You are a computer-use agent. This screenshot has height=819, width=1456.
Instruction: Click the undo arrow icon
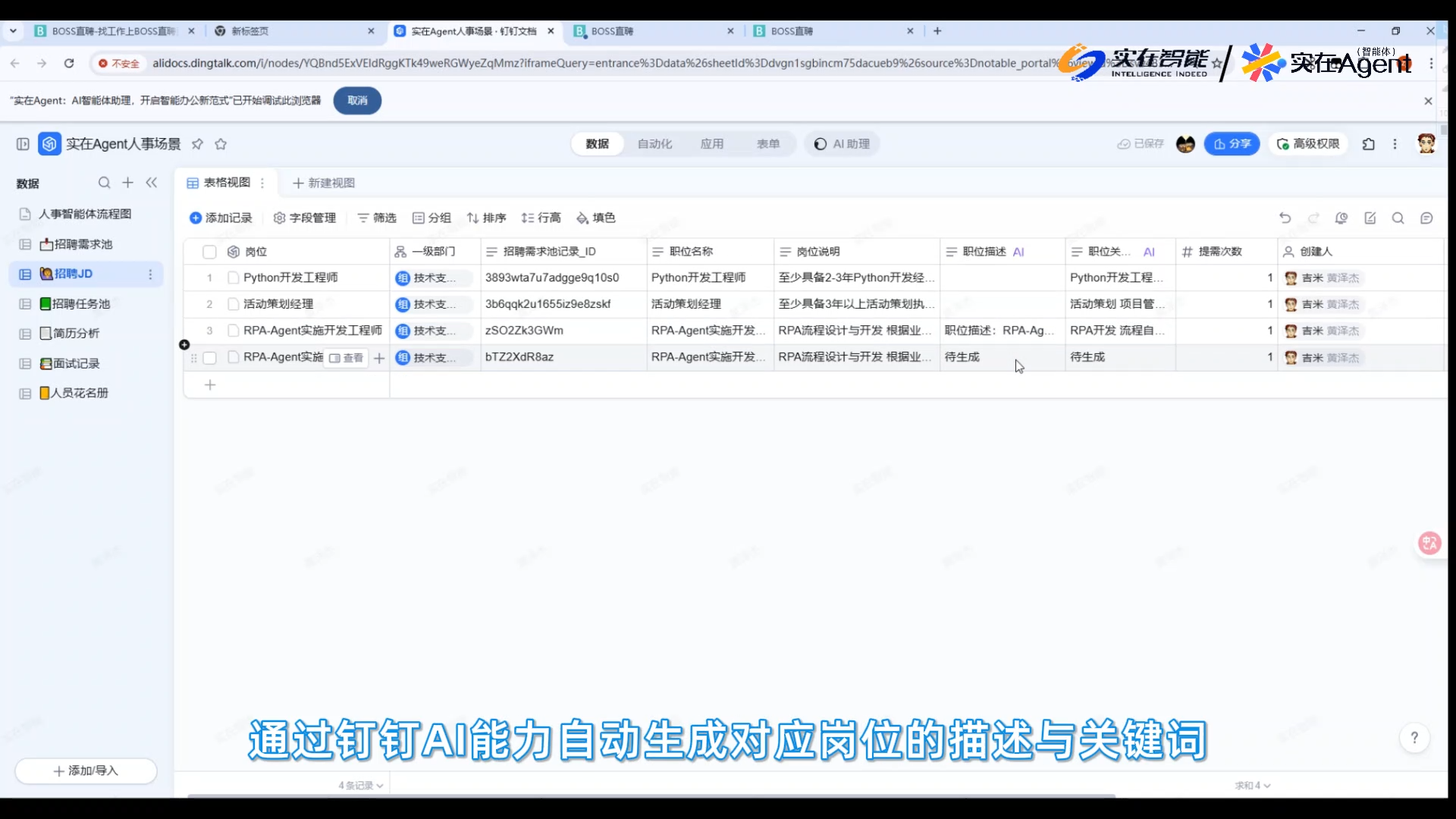1285,218
